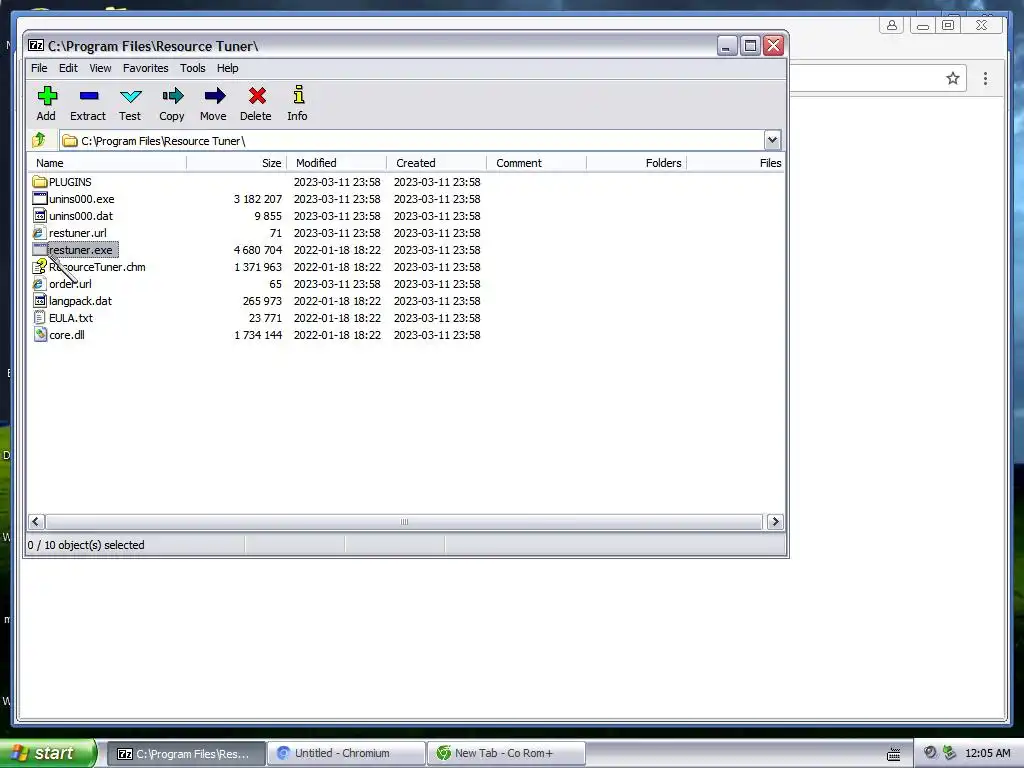This screenshot has height=768, width=1024.
Task: Click the Move arrow icon
Action: 214,96
